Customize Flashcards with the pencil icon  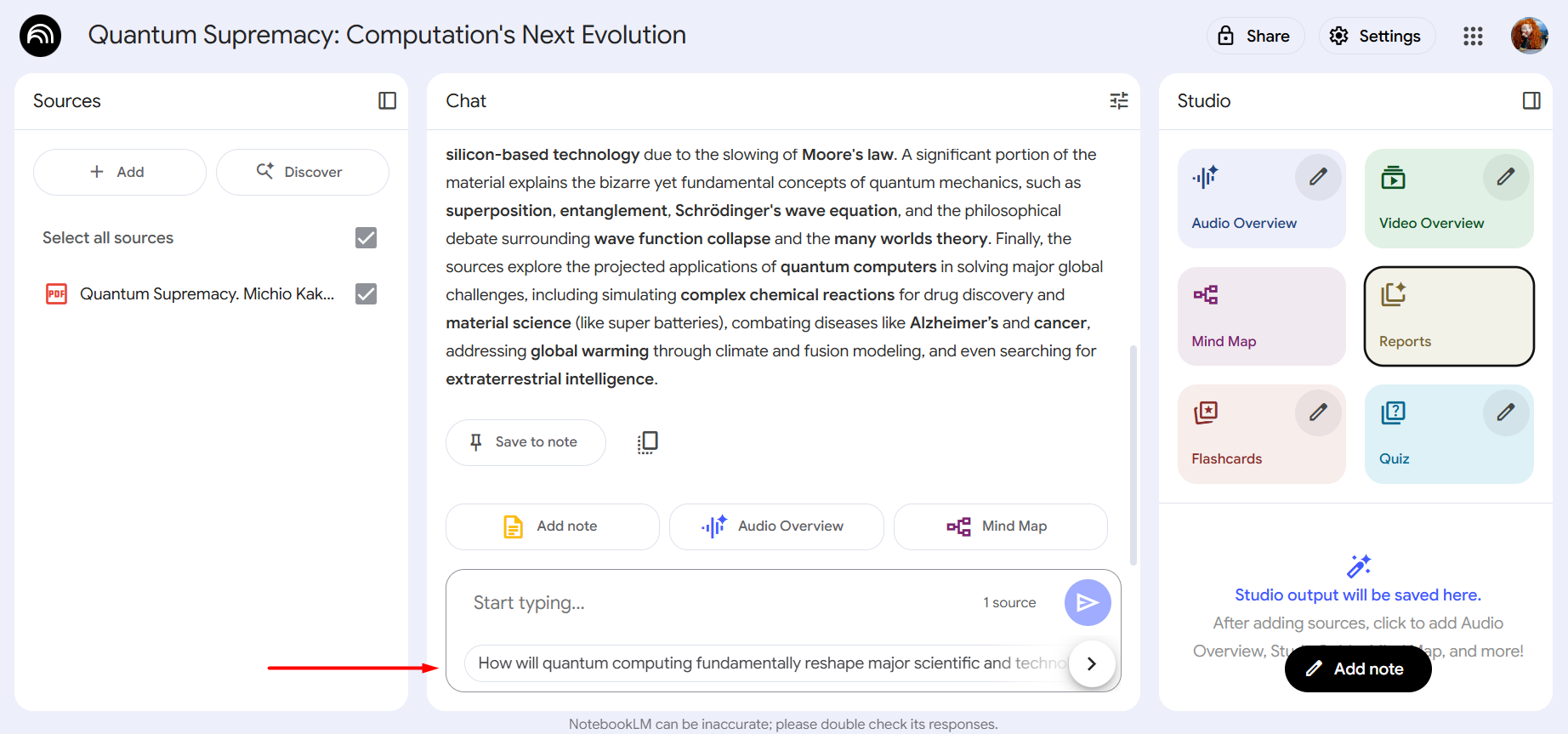1318,413
